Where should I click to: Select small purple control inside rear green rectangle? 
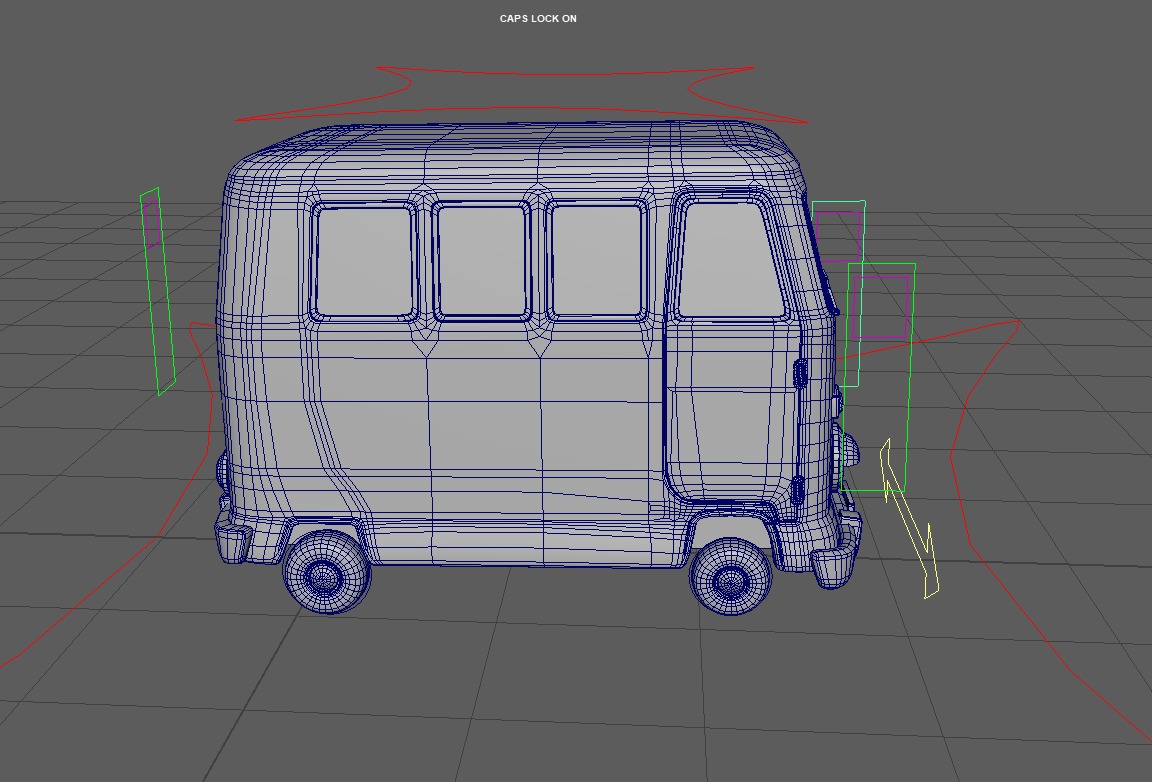pyautogui.click(x=152, y=225)
